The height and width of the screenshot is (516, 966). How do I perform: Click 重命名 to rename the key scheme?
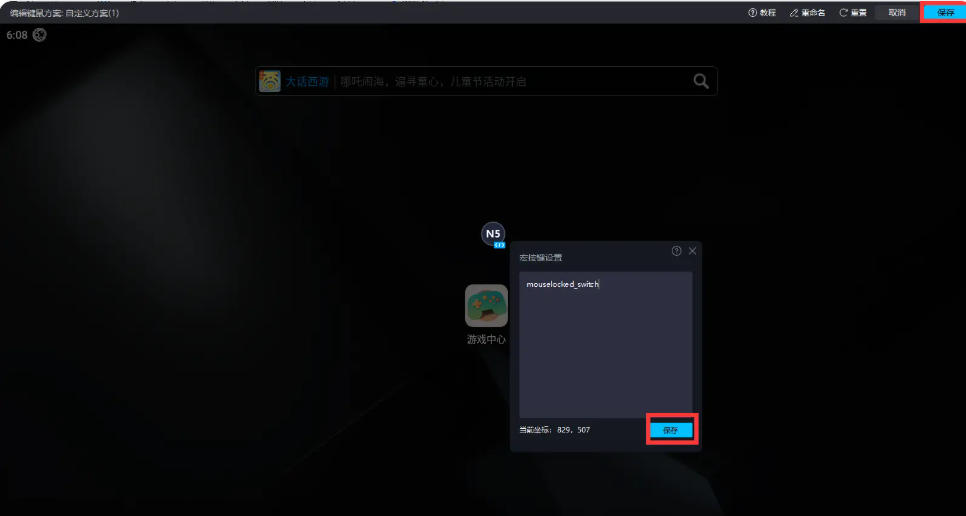tap(808, 12)
